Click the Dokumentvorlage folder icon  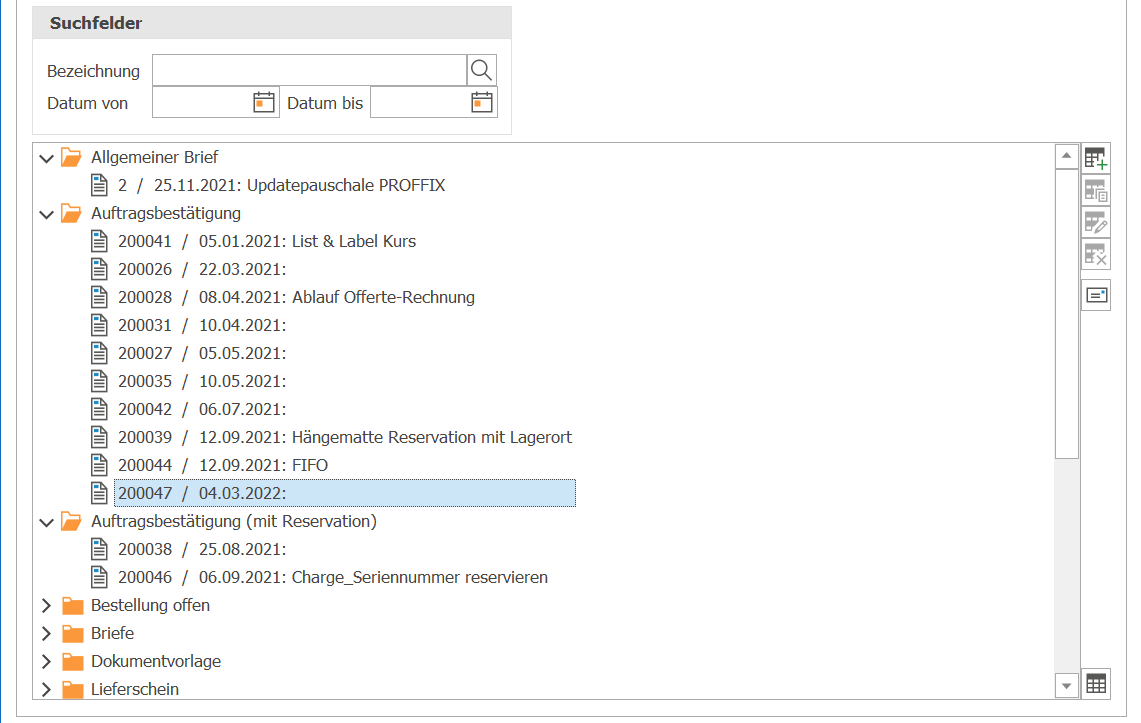[x=72, y=662]
